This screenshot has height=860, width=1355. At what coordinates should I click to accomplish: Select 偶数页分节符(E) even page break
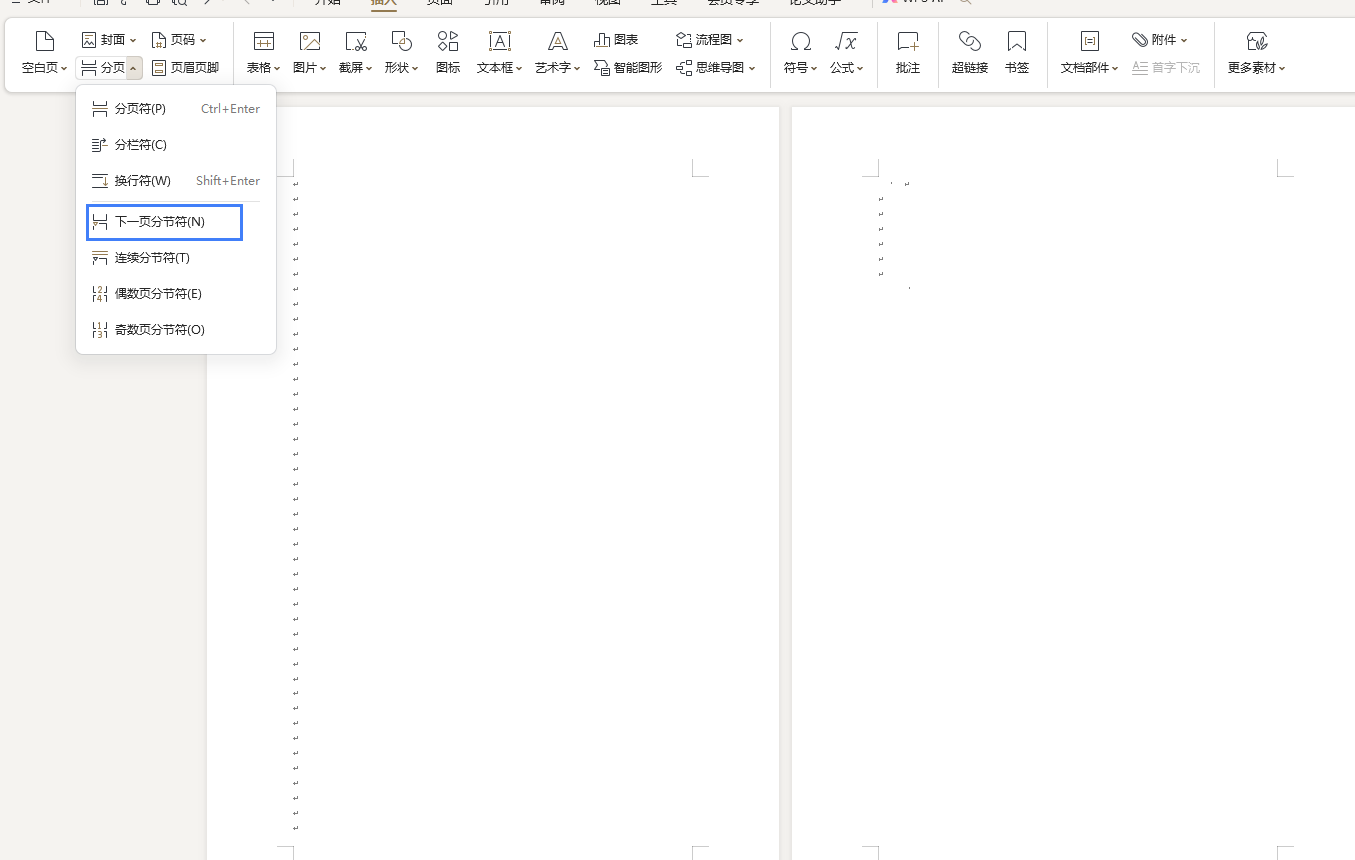coord(176,294)
